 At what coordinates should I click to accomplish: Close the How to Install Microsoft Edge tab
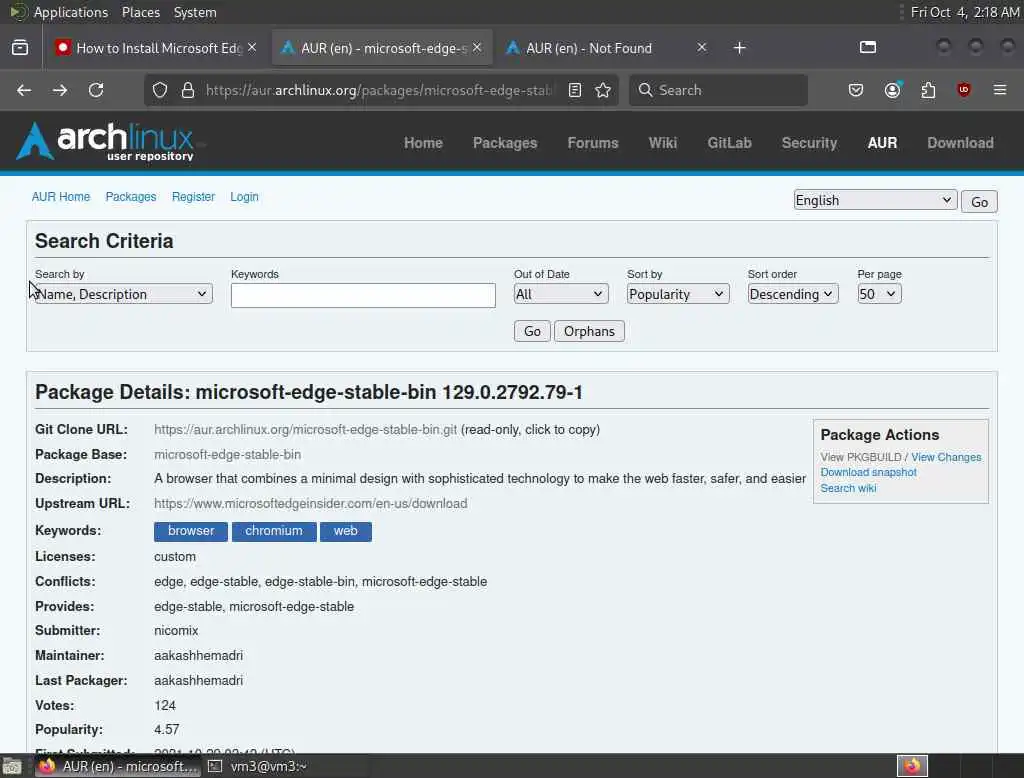coord(252,48)
